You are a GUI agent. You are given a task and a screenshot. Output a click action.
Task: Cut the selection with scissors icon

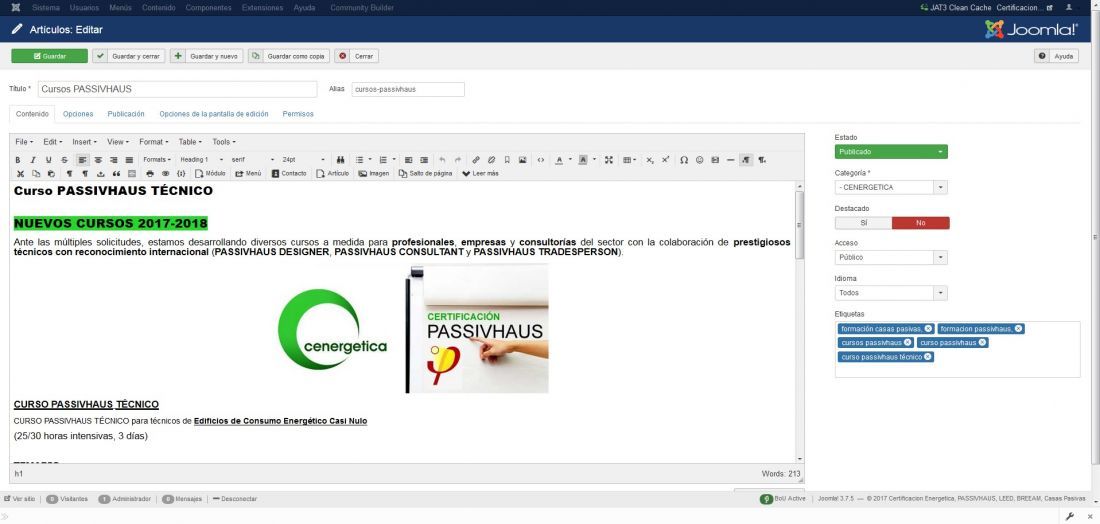[20, 173]
